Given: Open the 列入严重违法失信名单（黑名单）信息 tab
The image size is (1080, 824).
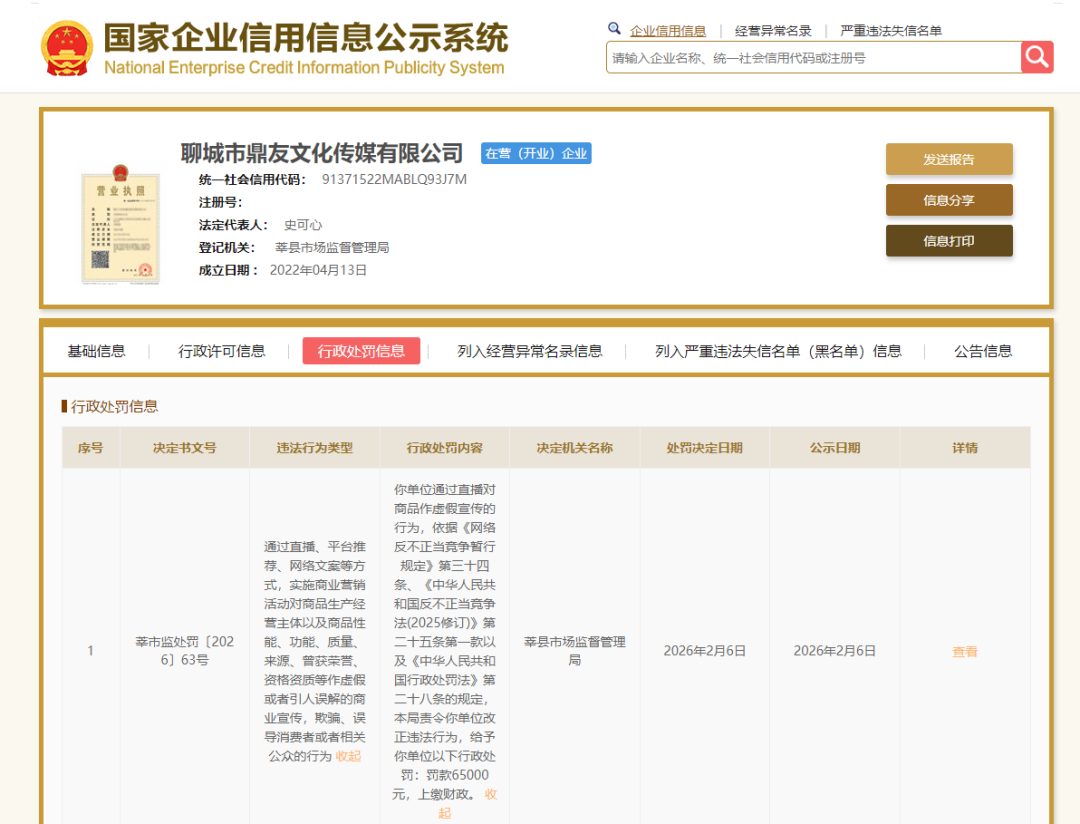Looking at the screenshot, I should click(778, 351).
